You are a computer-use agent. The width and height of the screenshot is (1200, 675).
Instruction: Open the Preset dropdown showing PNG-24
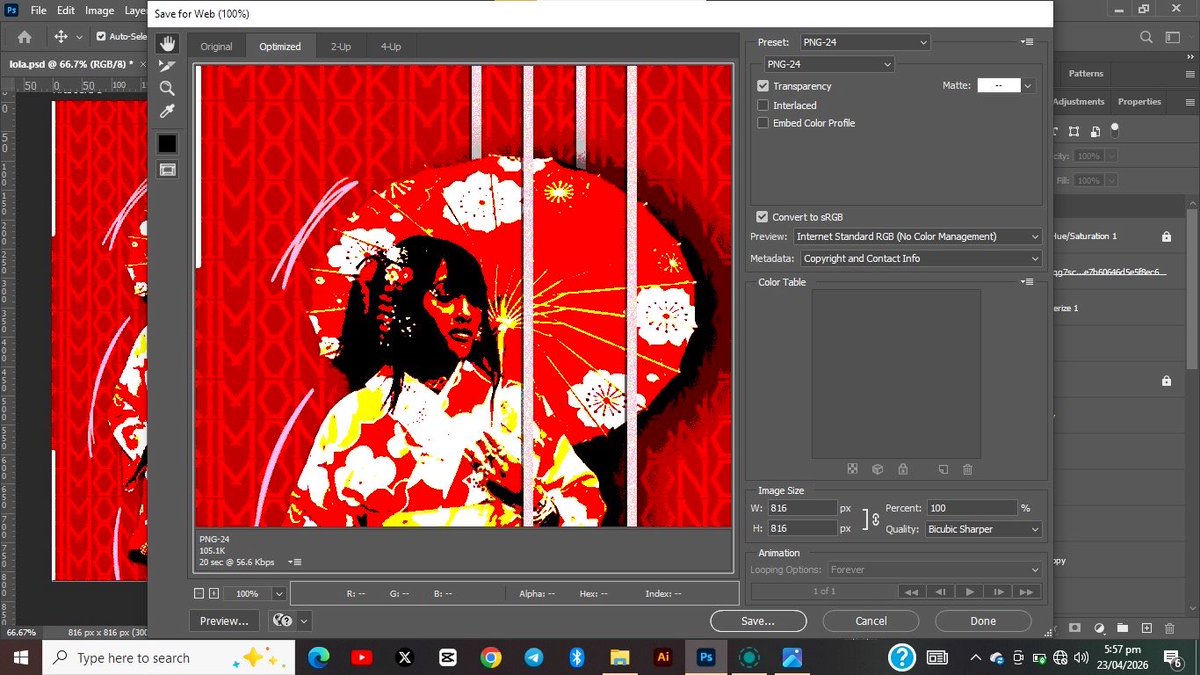tap(865, 41)
